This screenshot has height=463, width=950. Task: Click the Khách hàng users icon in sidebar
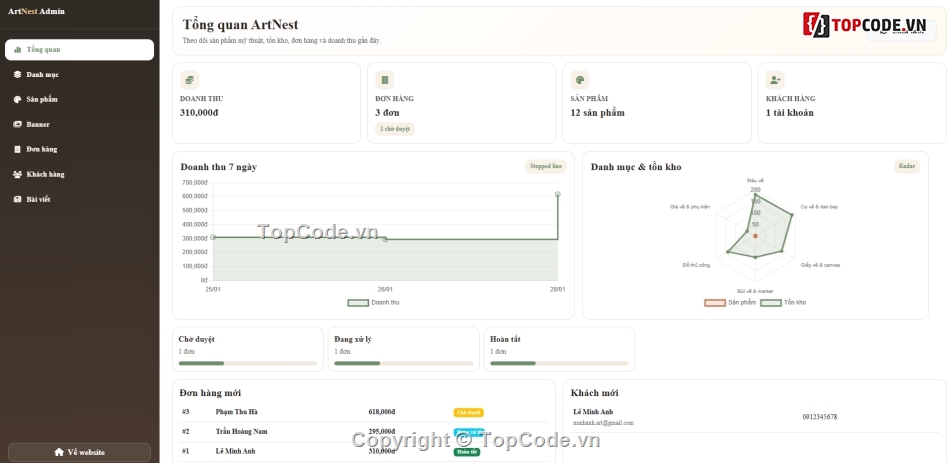(18, 175)
